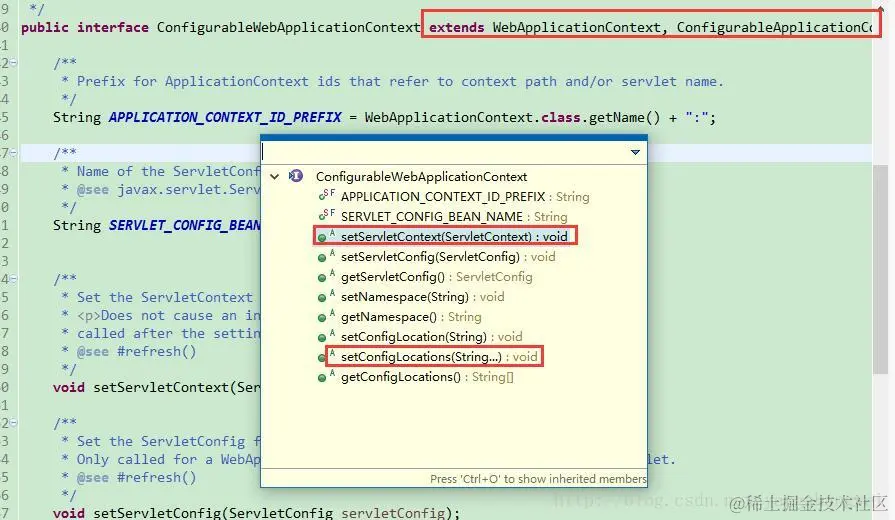This screenshot has height=520, width=895.
Task: Click green method icon of setConfigLocations
Action: pyautogui.click(x=322, y=357)
